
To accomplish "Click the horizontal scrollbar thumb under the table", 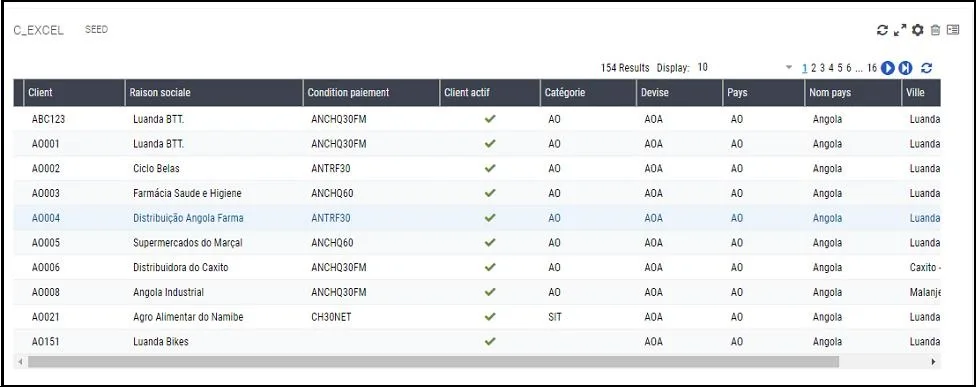I will (x=433, y=361).
